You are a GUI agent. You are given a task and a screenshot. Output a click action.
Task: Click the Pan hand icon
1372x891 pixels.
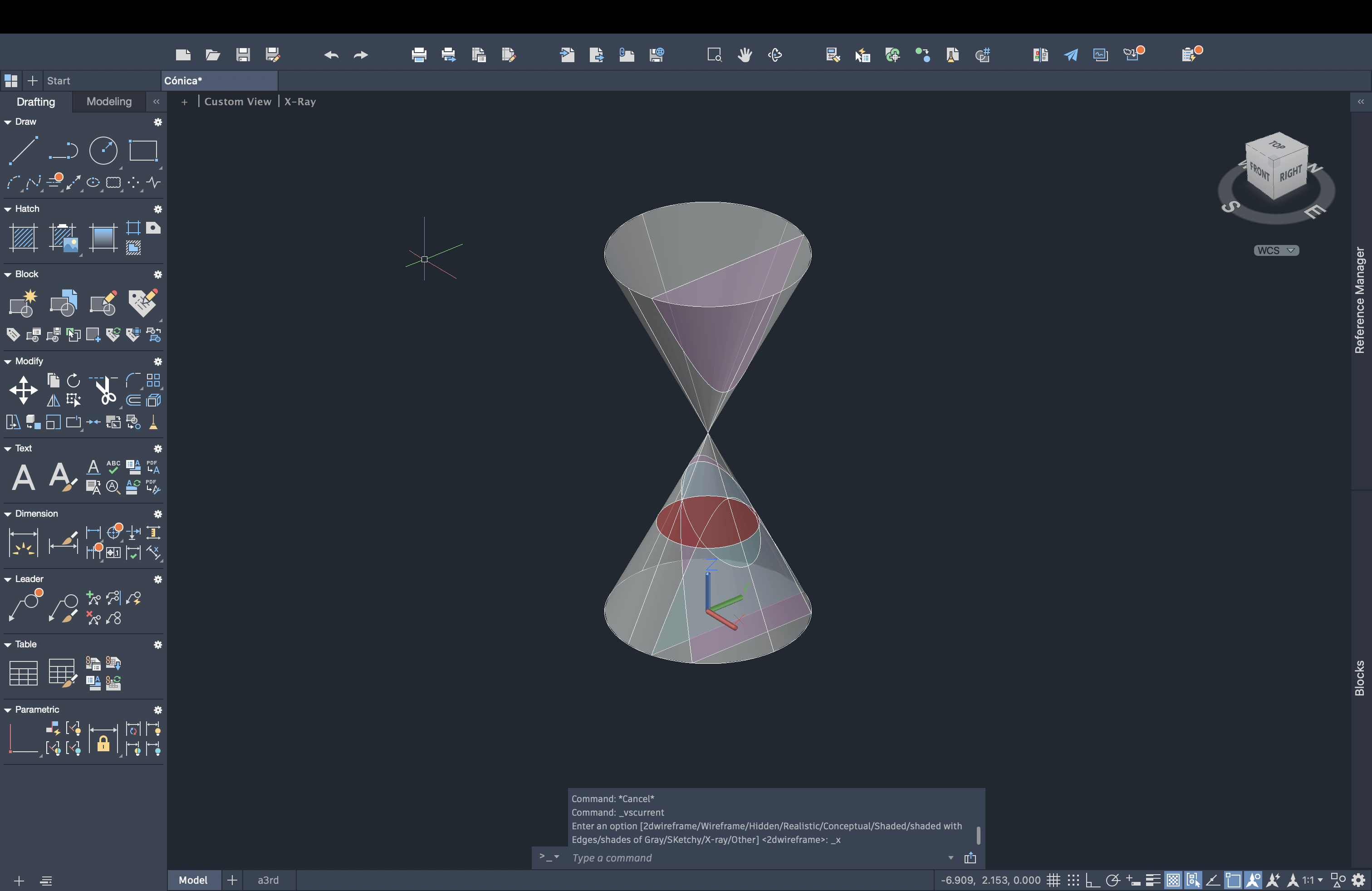click(745, 55)
